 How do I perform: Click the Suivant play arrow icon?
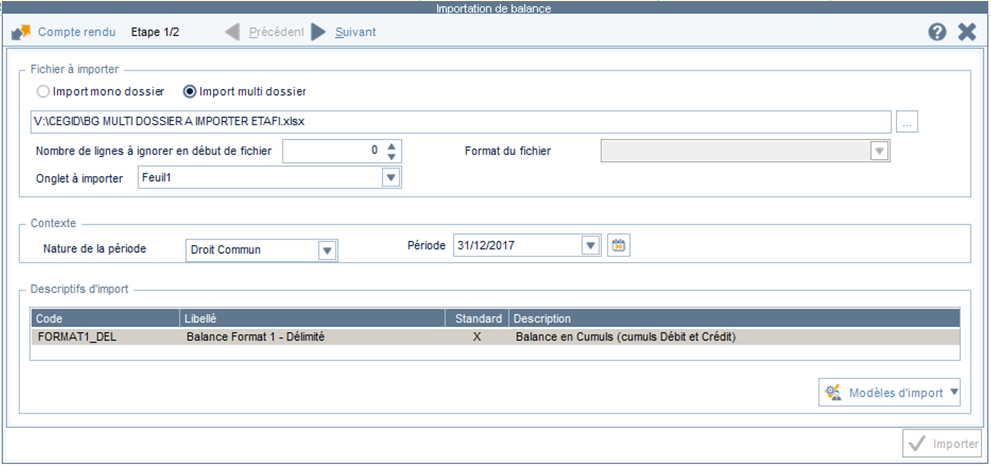[x=319, y=32]
